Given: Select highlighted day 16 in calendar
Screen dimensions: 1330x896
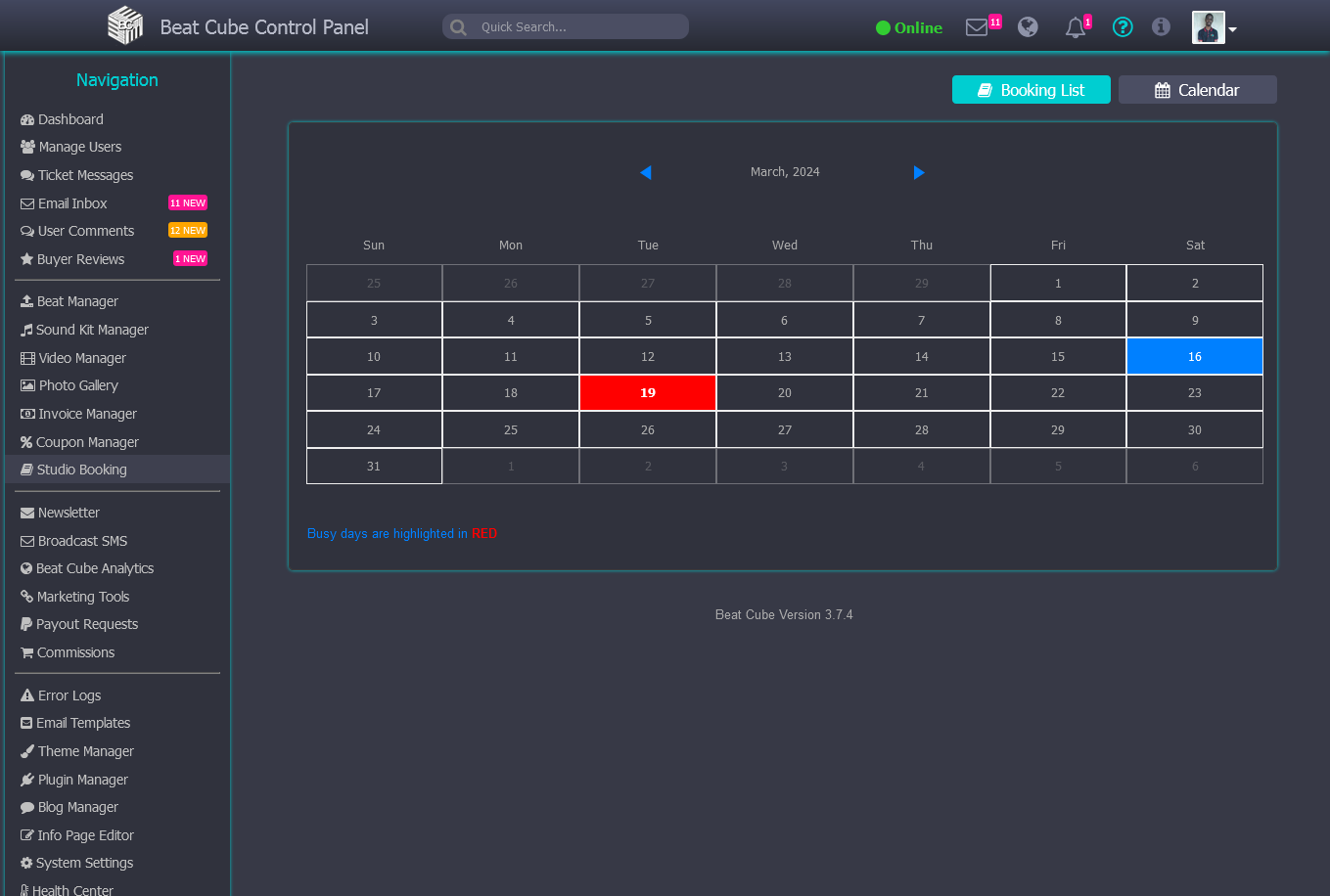Looking at the screenshot, I should tap(1195, 357).
